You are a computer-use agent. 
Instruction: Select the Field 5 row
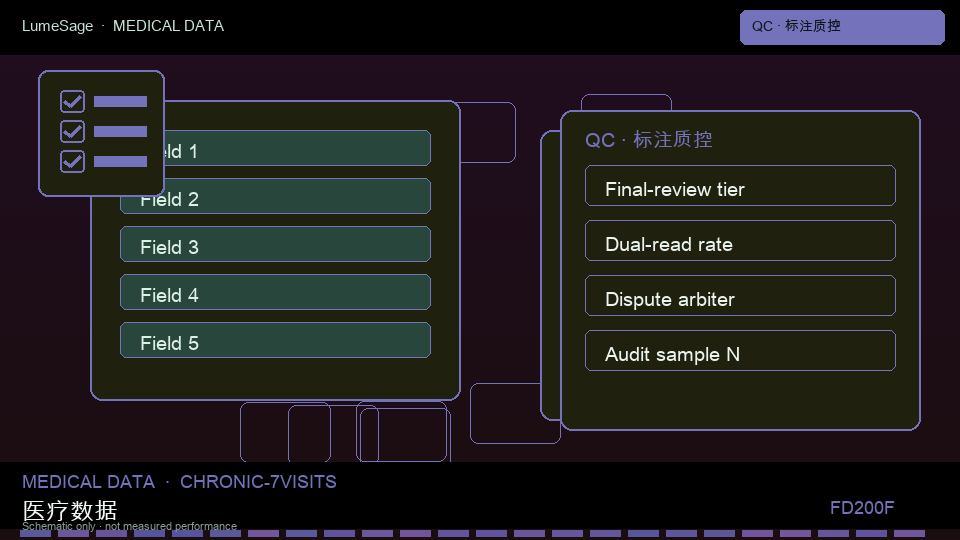[276, 340]
